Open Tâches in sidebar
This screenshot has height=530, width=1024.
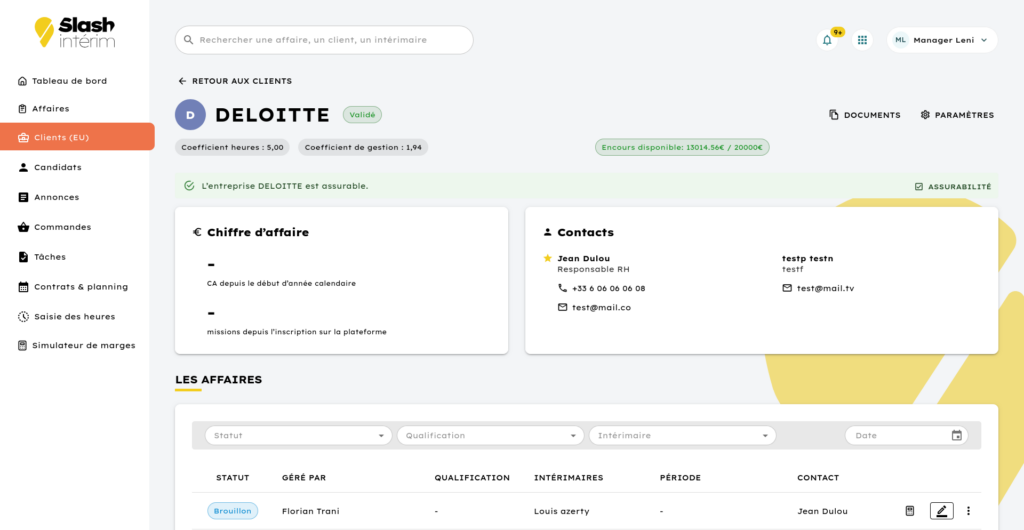point(50,257)
